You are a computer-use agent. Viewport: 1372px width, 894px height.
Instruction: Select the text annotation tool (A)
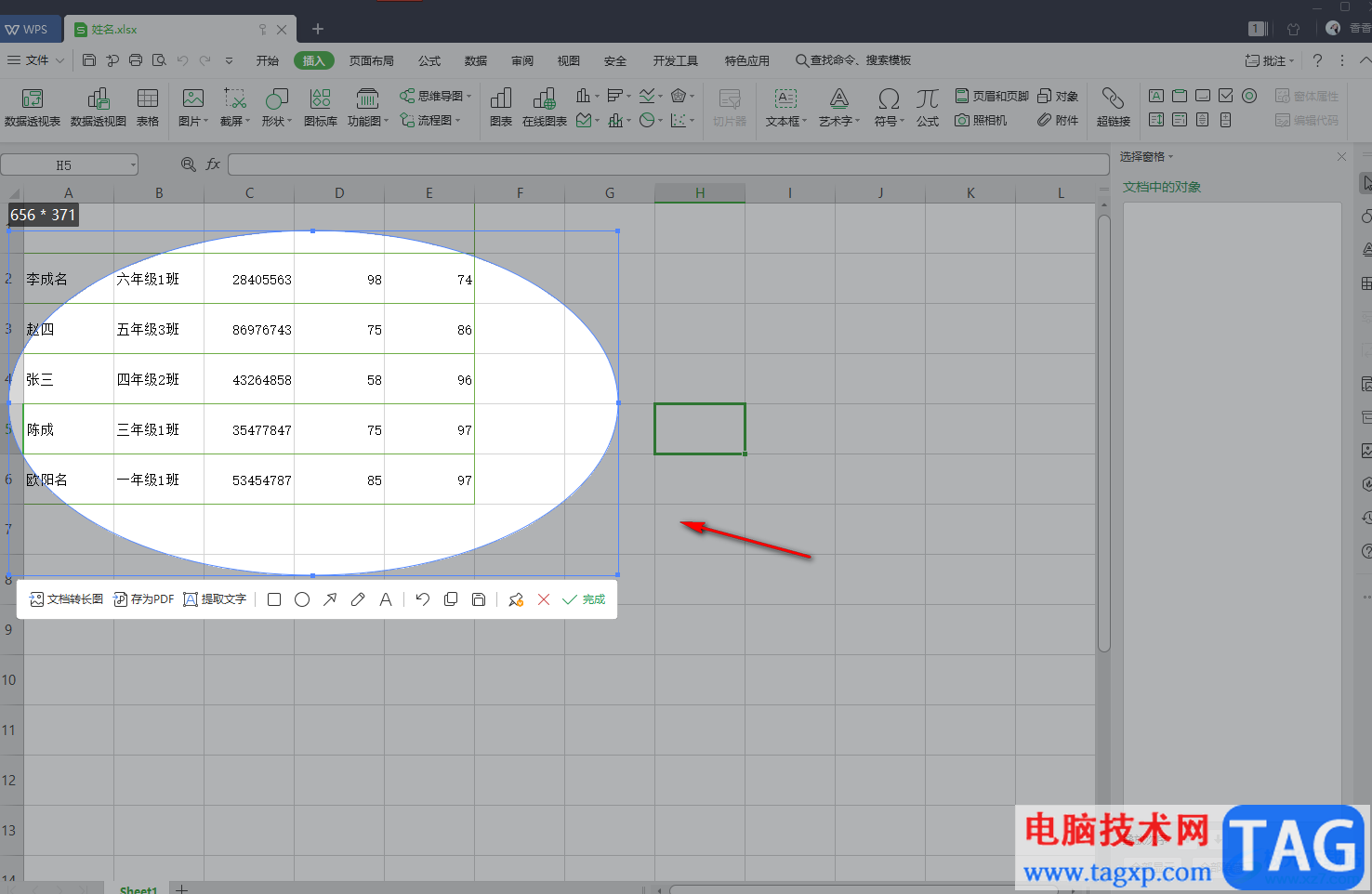click(386, 599)
